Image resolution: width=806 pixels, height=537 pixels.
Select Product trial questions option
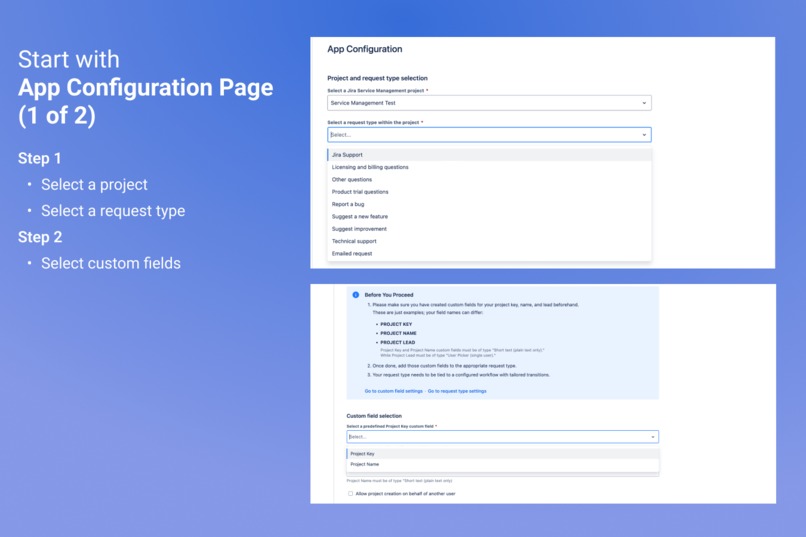489,192
